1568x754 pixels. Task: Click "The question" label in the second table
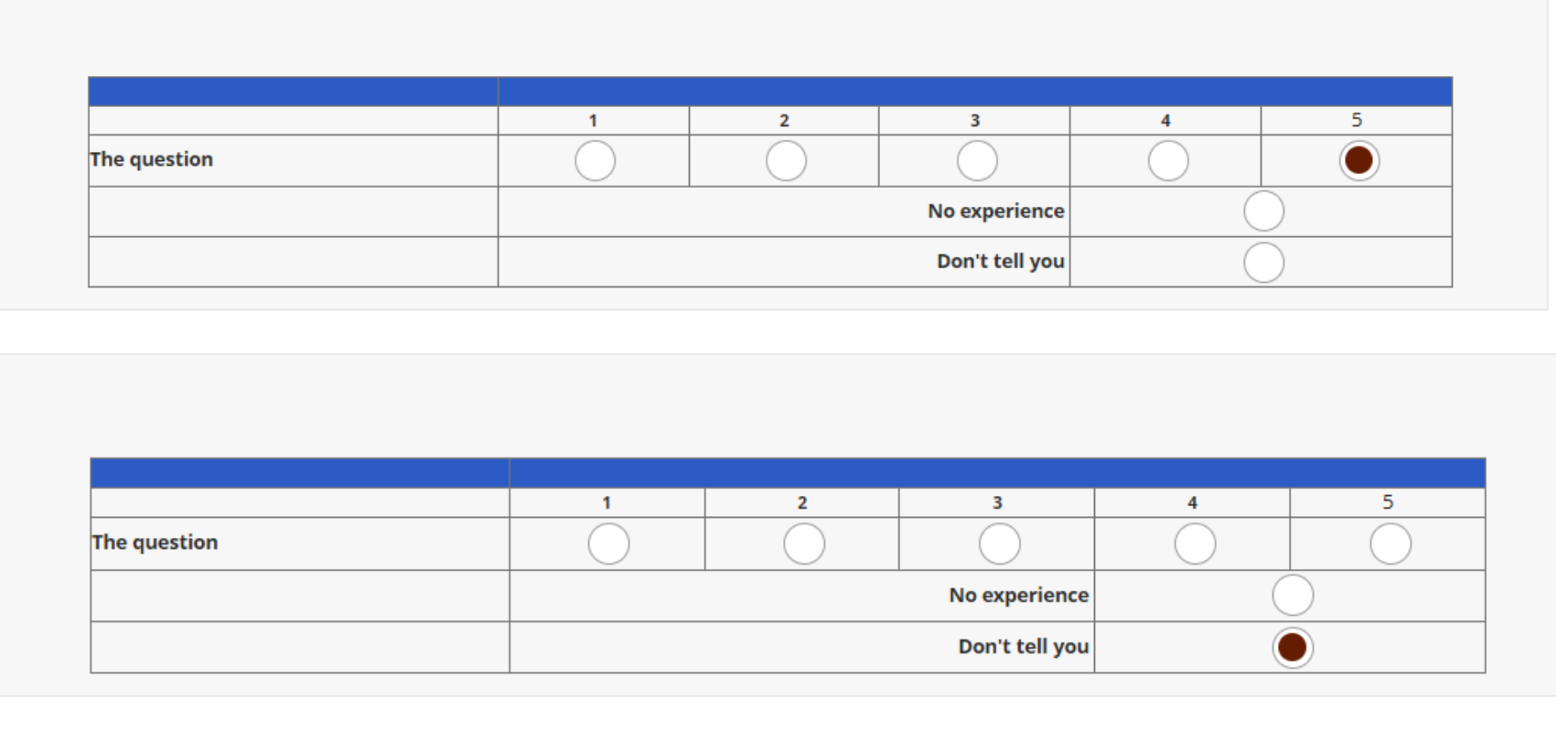(x=156, y=543)
